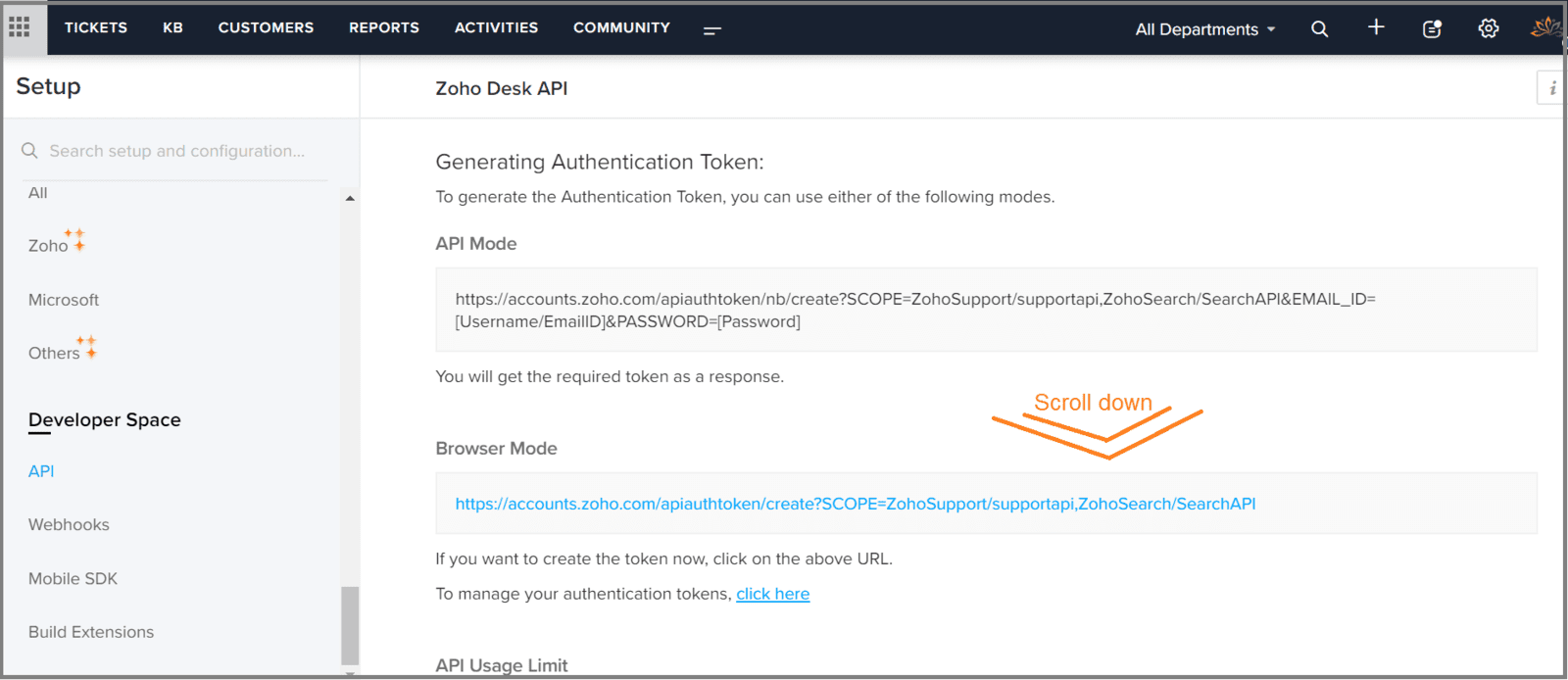The width and height of the screenshot is (1568, 680).
Task: Click the sidebar scrollbar up arrow
Action: click(350, 198)
